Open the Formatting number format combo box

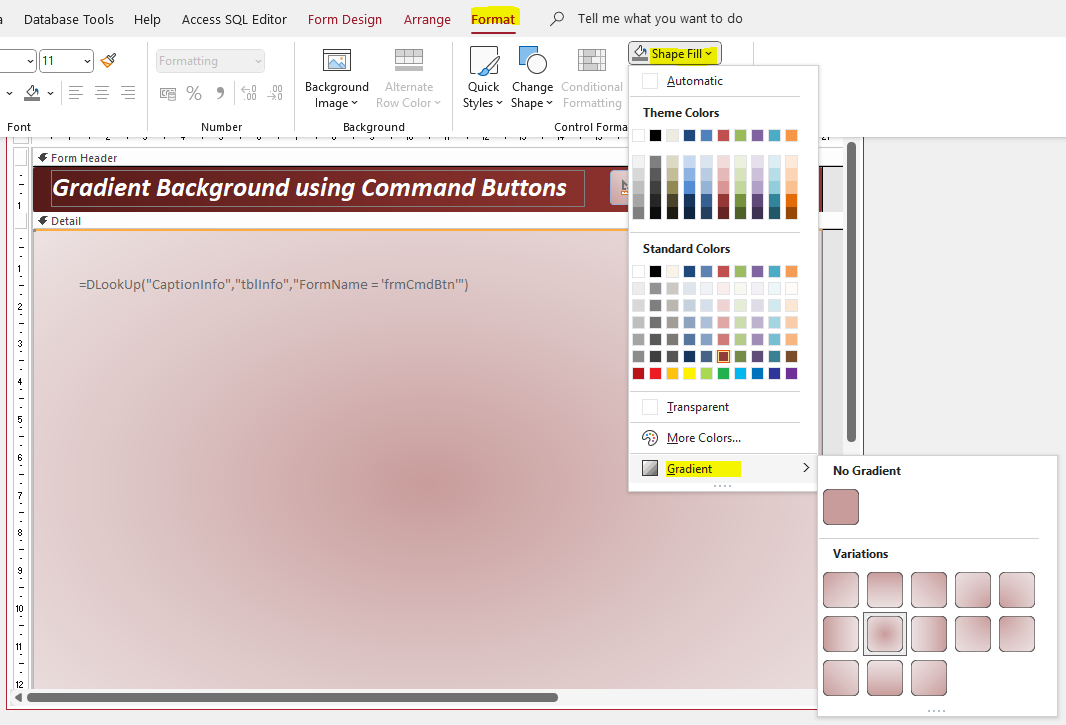click(x=210, y=61)
